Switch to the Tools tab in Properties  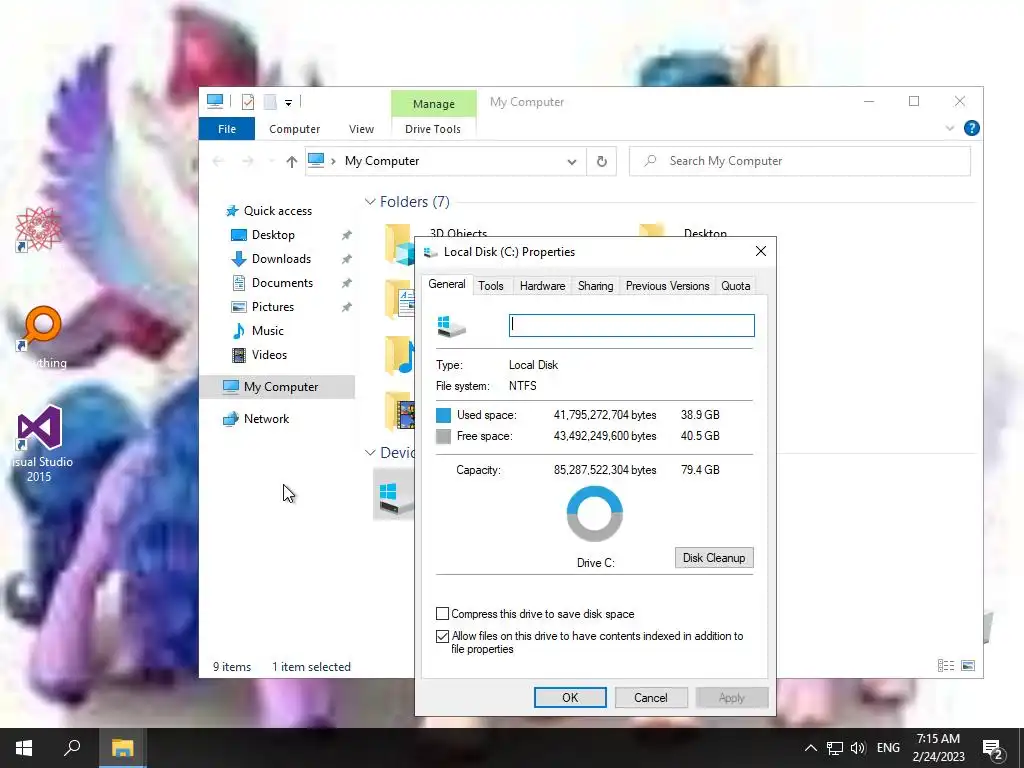pos(490,286)
